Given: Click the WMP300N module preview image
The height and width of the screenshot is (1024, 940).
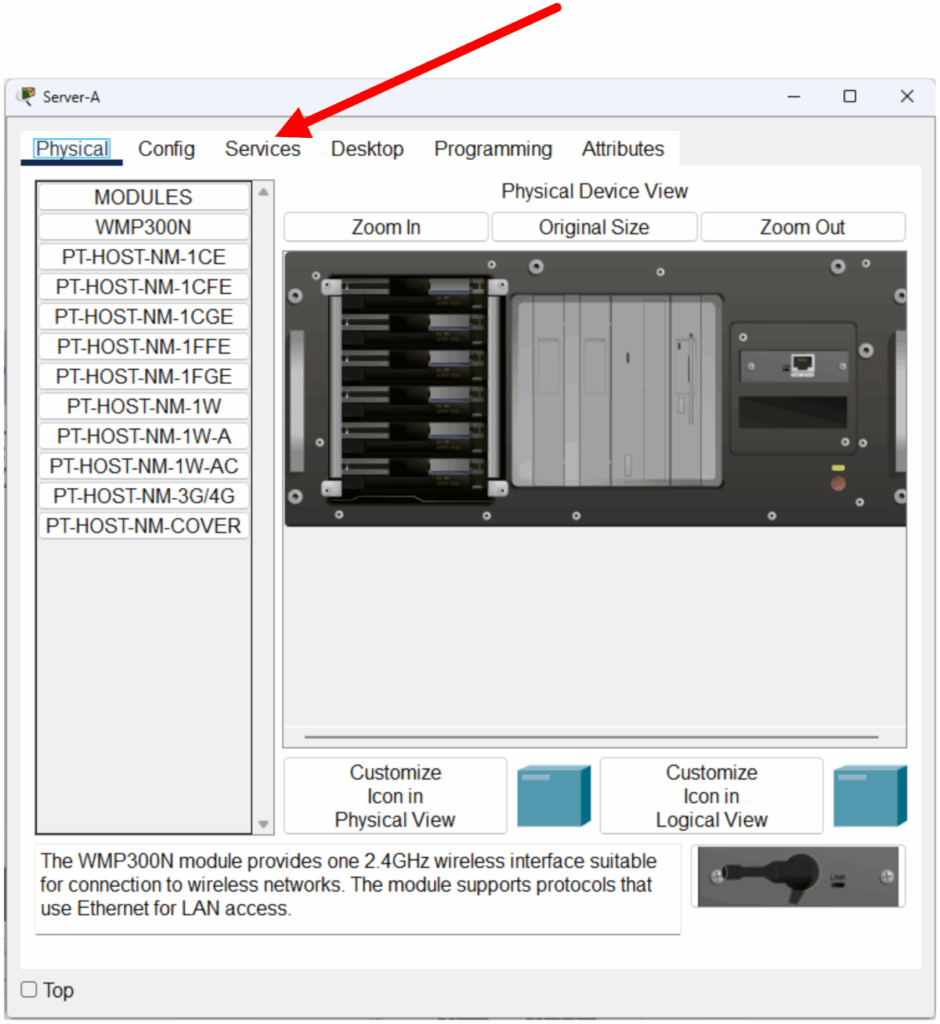Looking at the screenshot, I should [x=797, y=877].
